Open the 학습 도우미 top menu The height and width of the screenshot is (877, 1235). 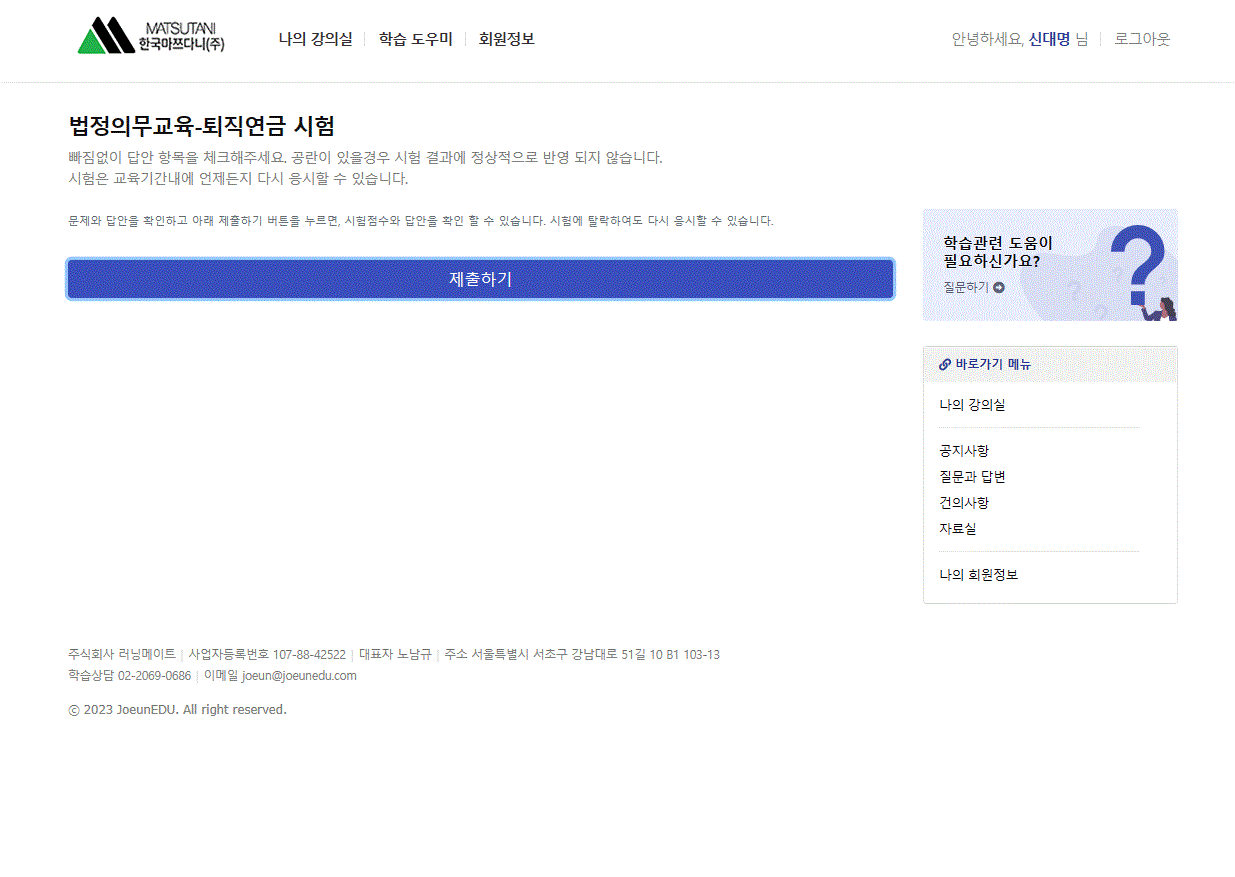coord(415,39)
